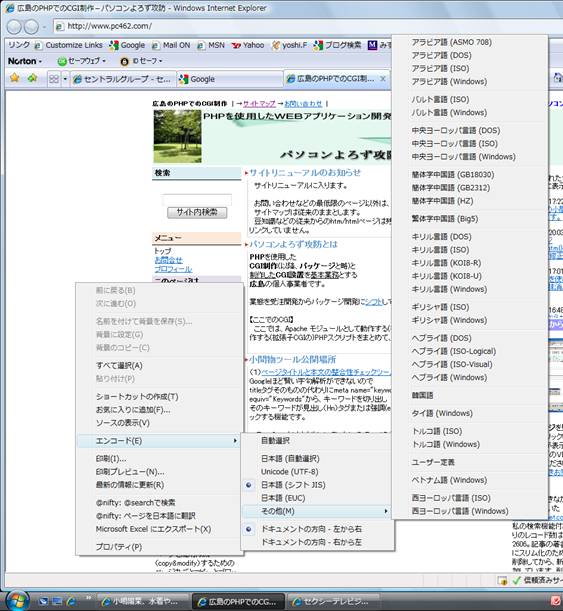Close the 広島のPHPでのCGI制作 tab
The width and height of the screenshot is (563, 611).
383,79
